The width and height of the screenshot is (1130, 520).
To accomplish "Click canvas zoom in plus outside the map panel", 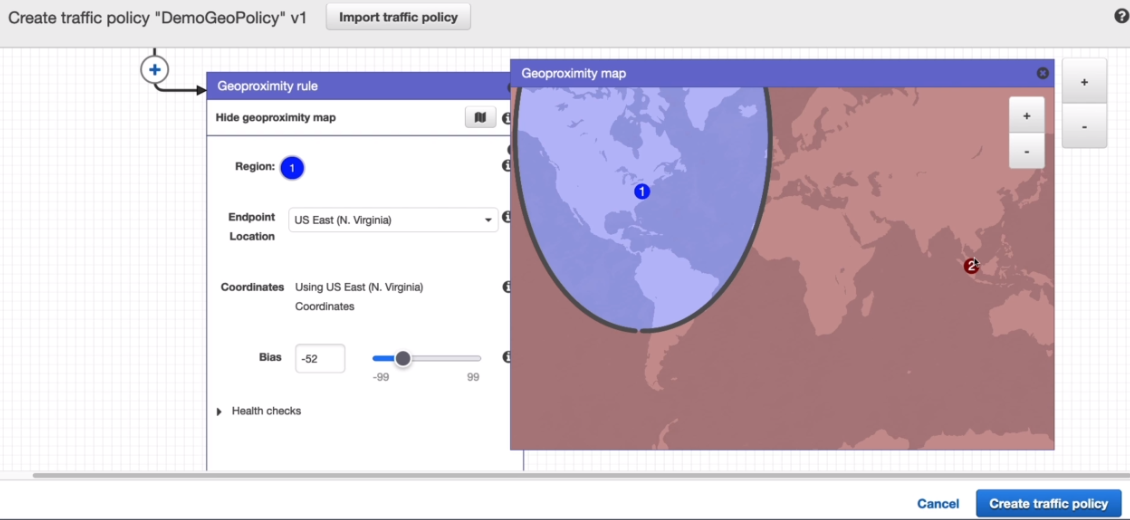I will (x=1084, y=82).
